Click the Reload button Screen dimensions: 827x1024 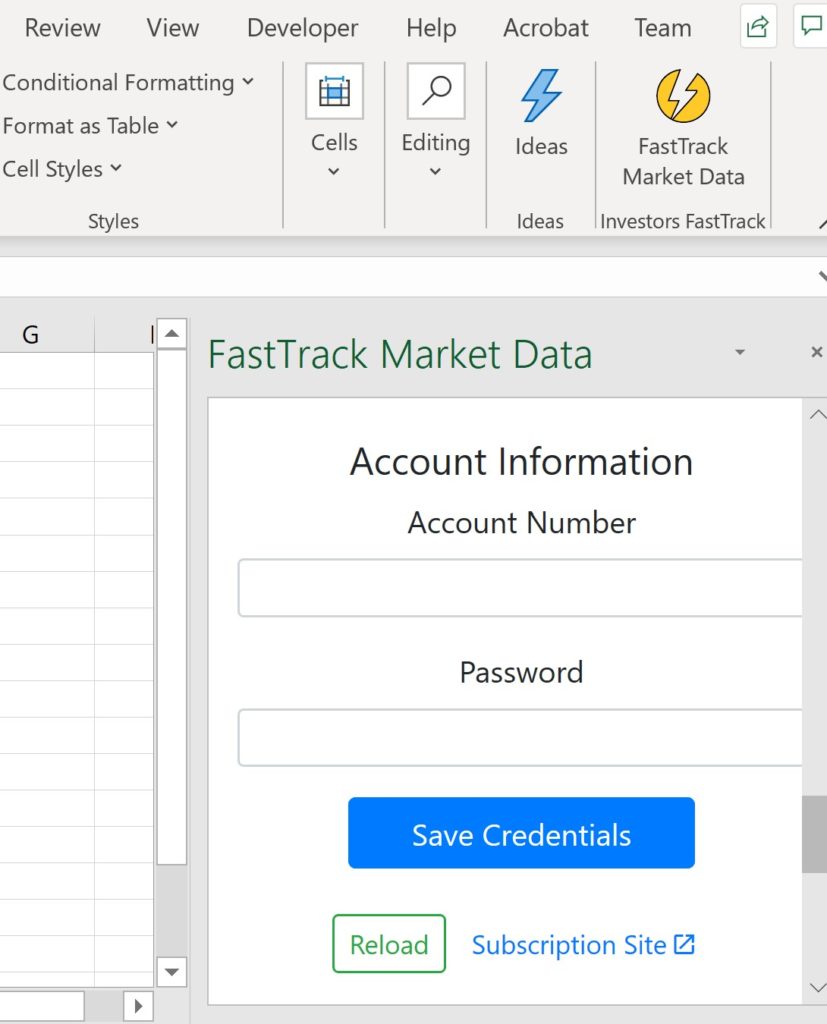389,944
